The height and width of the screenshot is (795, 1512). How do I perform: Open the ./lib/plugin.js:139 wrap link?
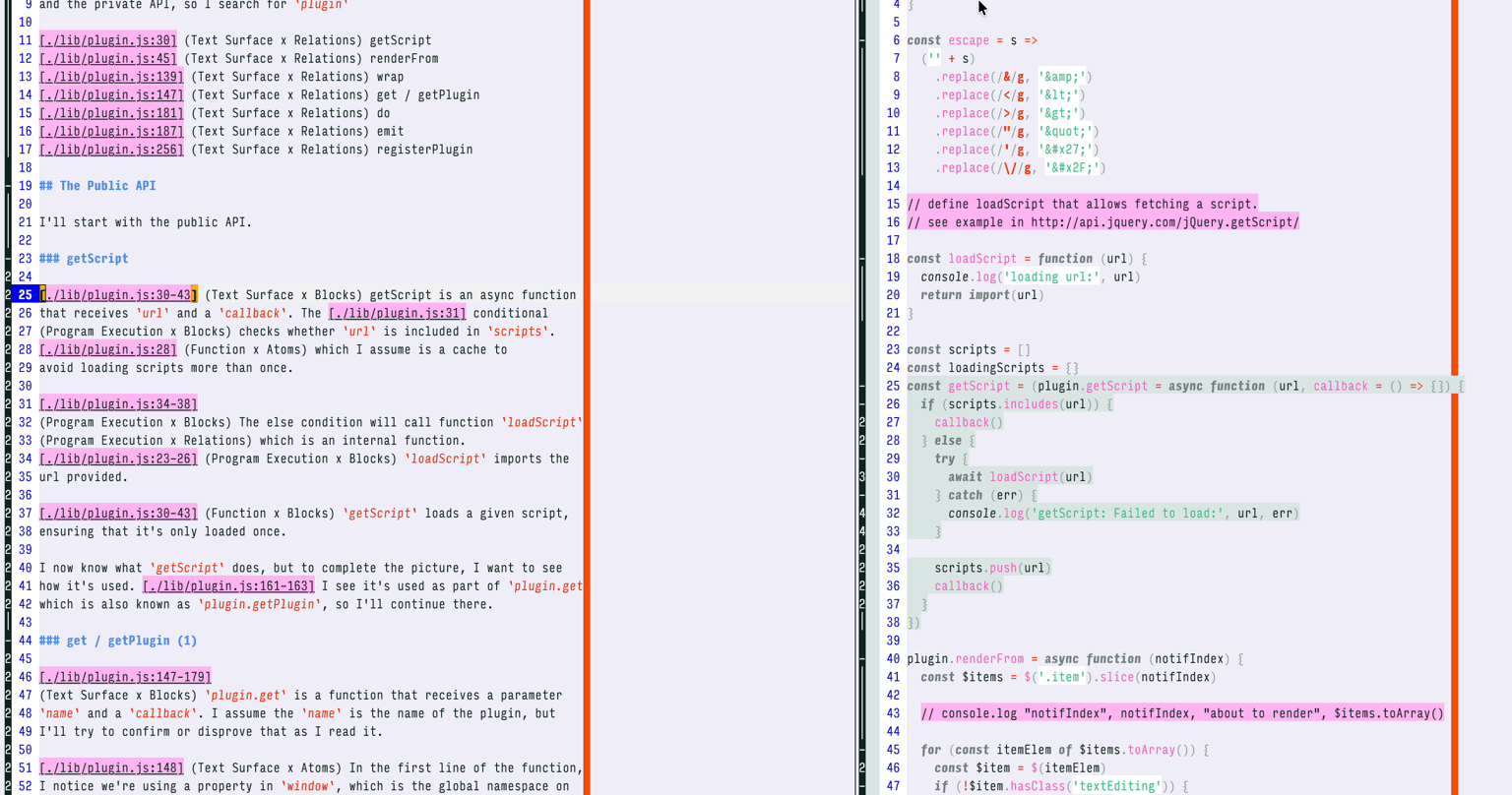pyautogui.click(x=111, y=77)
